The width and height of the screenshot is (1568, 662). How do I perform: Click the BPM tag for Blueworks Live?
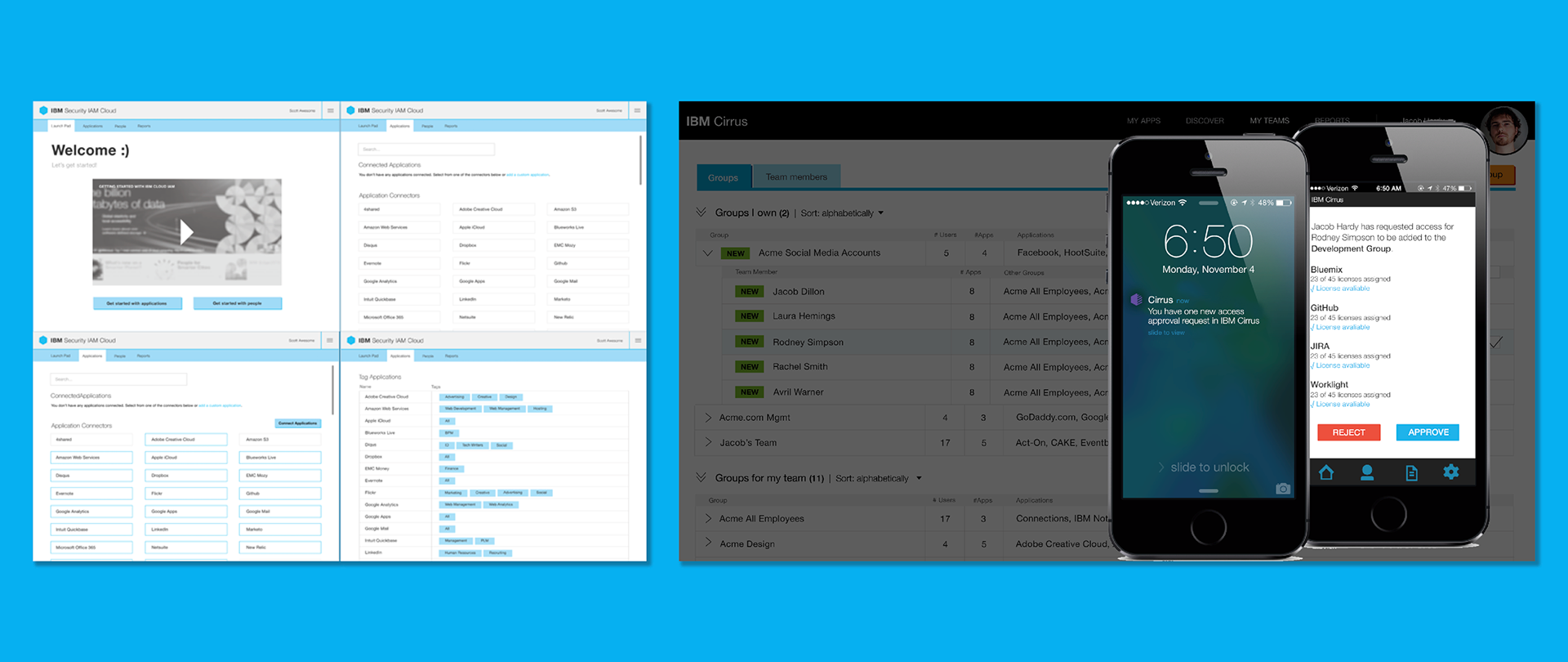(x=448, y=432)
